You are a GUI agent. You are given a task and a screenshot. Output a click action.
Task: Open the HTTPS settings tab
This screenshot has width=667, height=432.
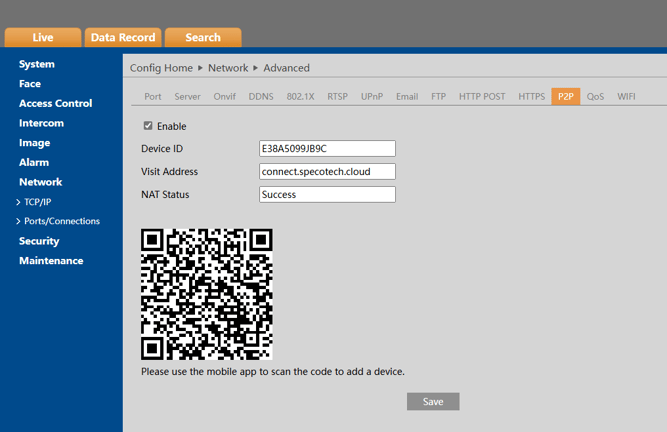pos(531,97)
